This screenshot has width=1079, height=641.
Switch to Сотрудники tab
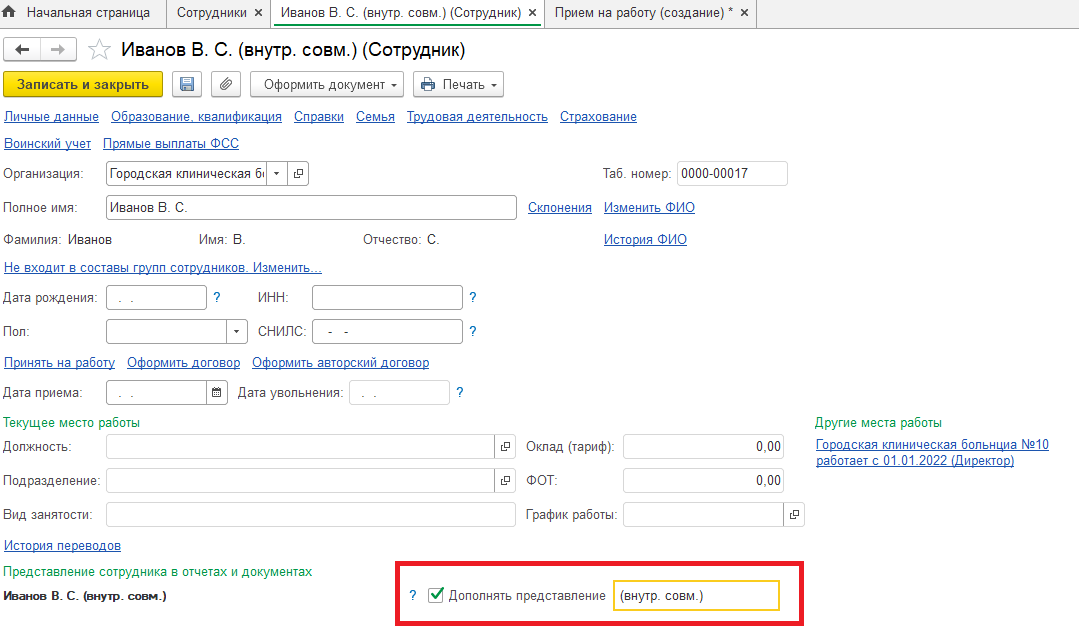click(x=212, y=12)
